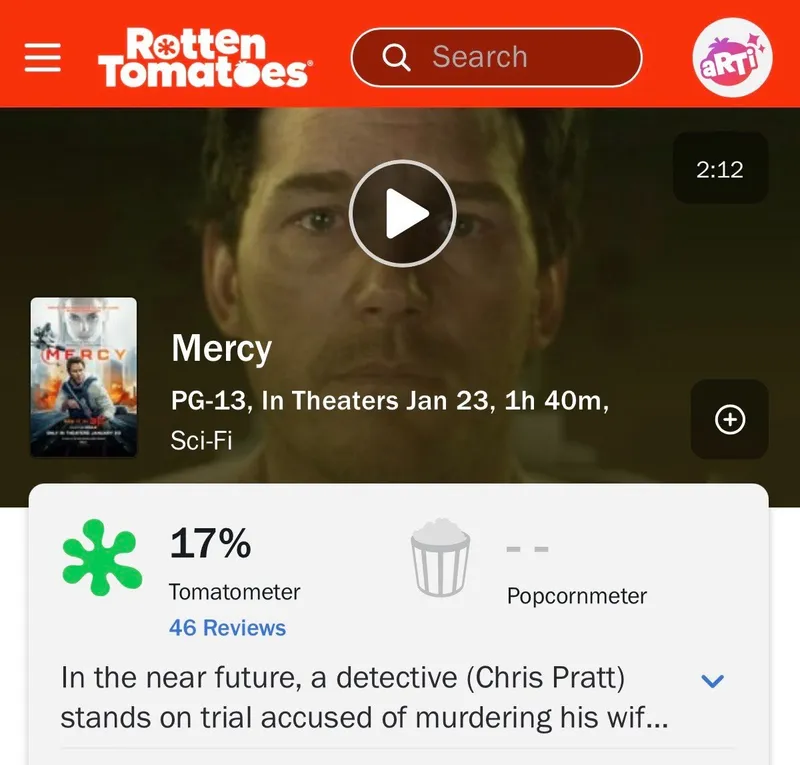Open the Mercy movie poster thumbnail

click(84, 377)
